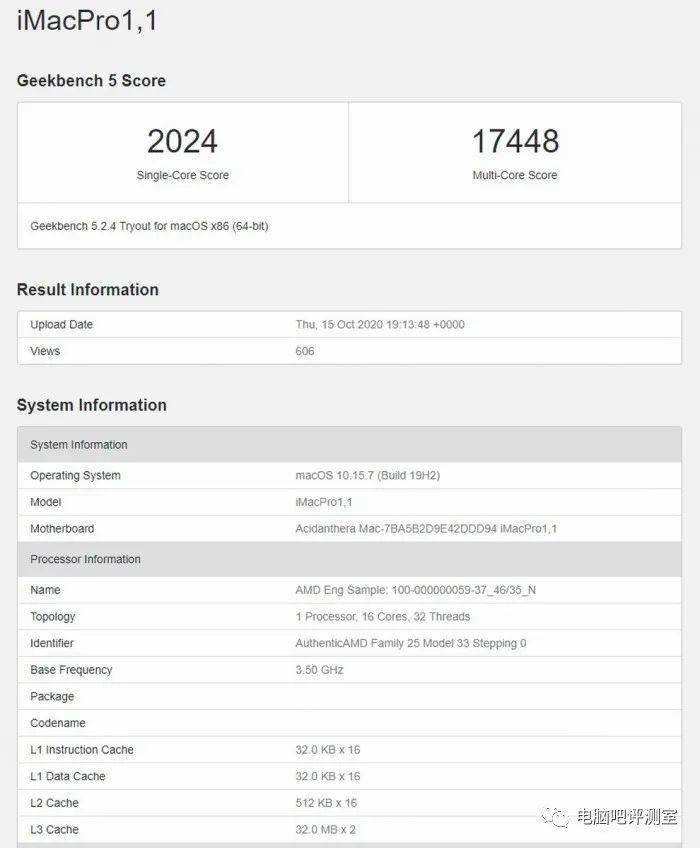
Task: Click the Views label
Action: (x=45, y=351)
